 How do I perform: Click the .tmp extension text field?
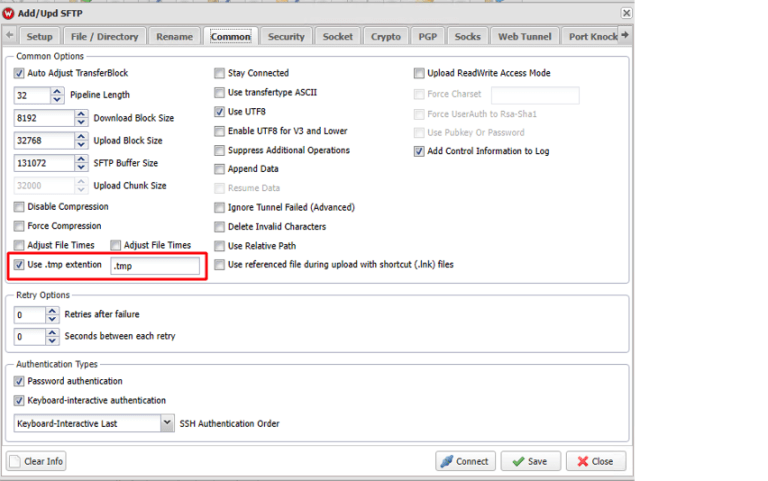[x=155, y=266]
